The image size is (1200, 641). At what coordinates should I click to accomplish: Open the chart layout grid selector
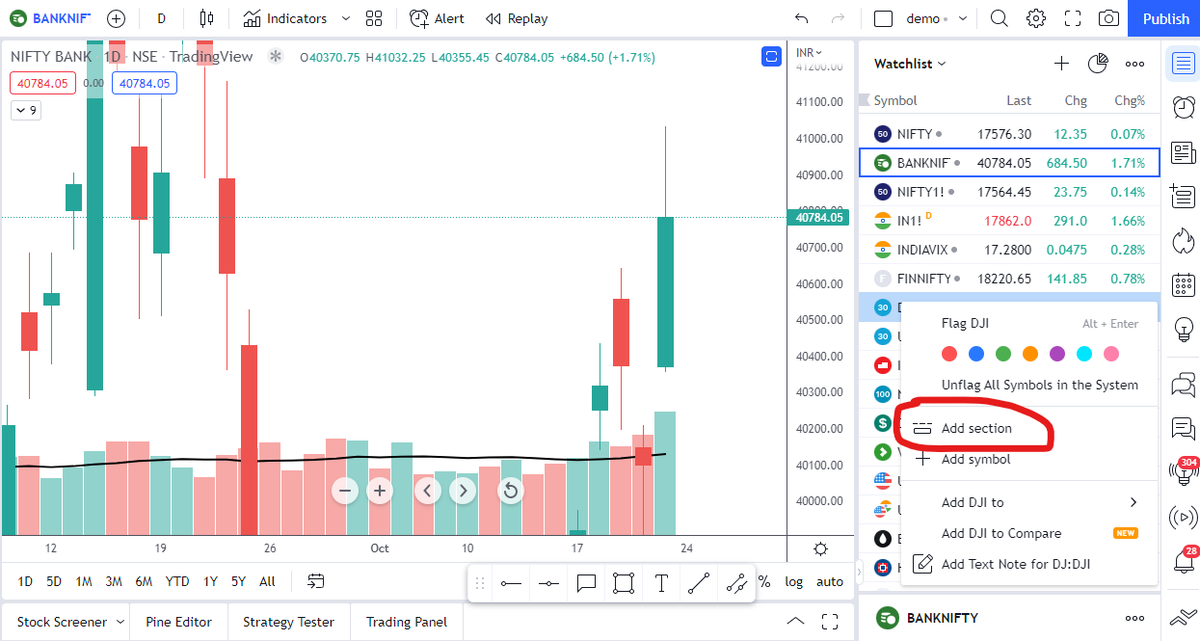374,18
